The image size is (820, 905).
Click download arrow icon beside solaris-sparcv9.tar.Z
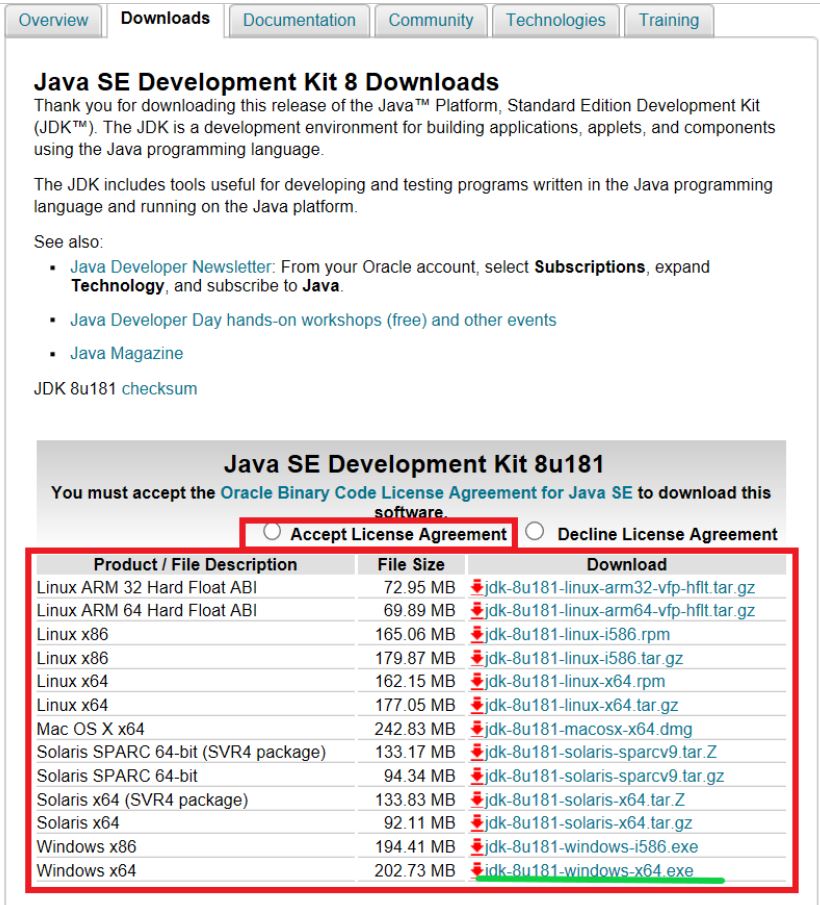point(477,752)
